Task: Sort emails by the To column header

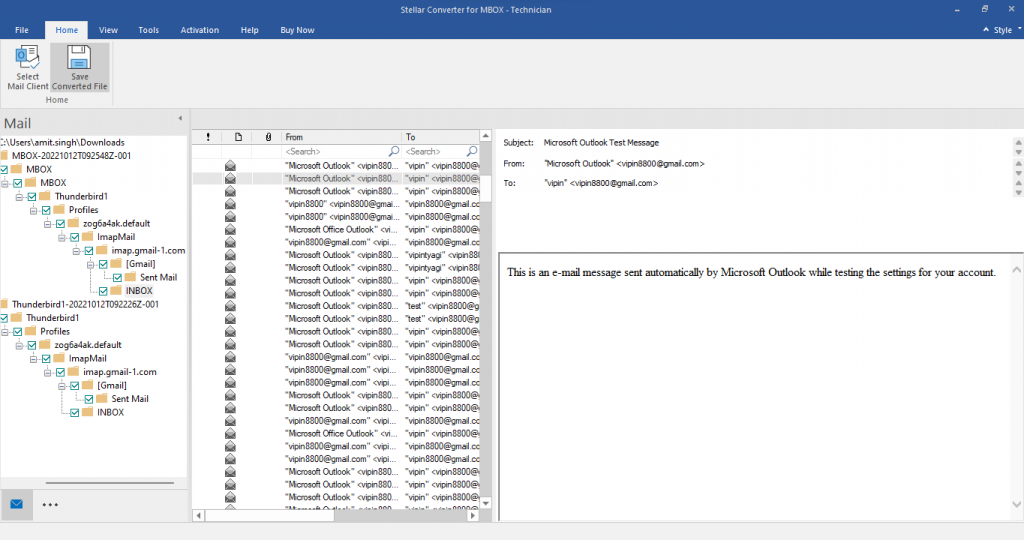Action: [x=441, y=137]
